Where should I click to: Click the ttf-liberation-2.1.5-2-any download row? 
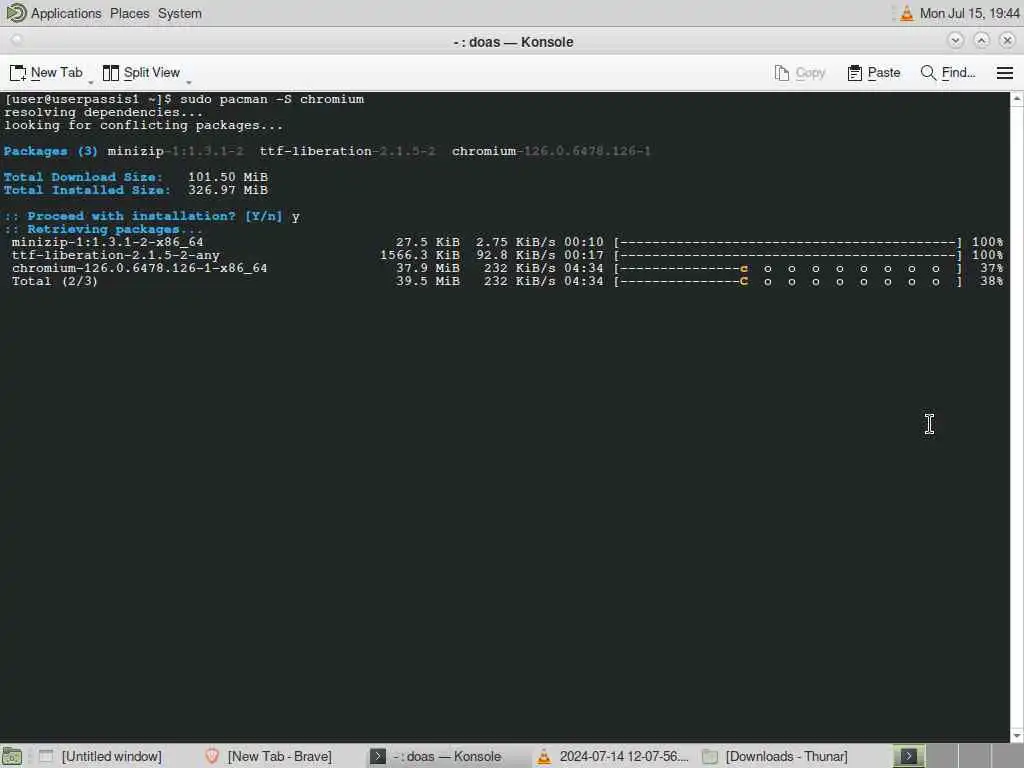click(507, 255)
